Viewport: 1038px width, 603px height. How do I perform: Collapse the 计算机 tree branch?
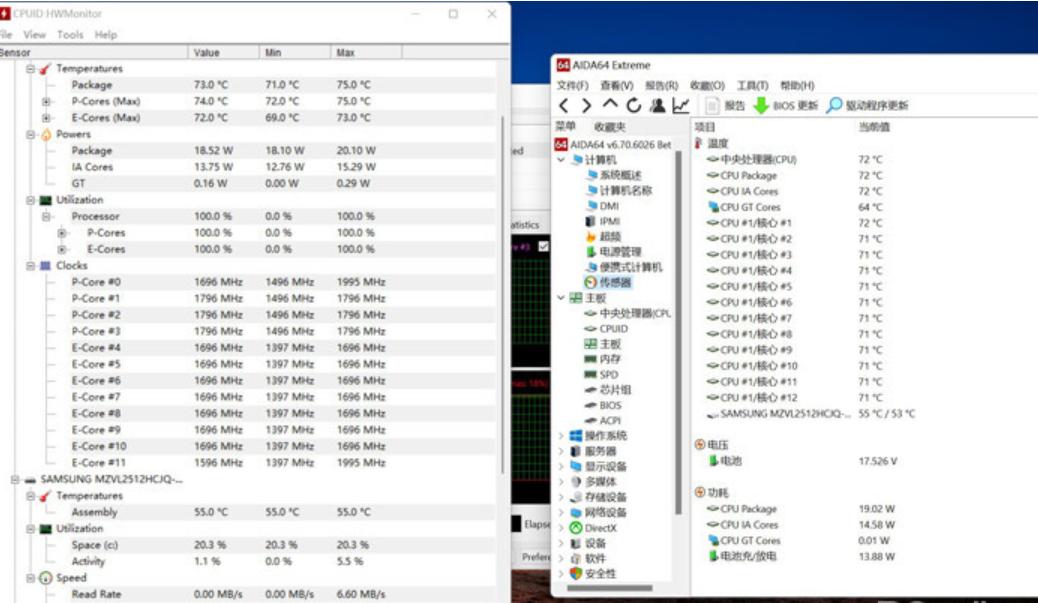tap(561, 159)
